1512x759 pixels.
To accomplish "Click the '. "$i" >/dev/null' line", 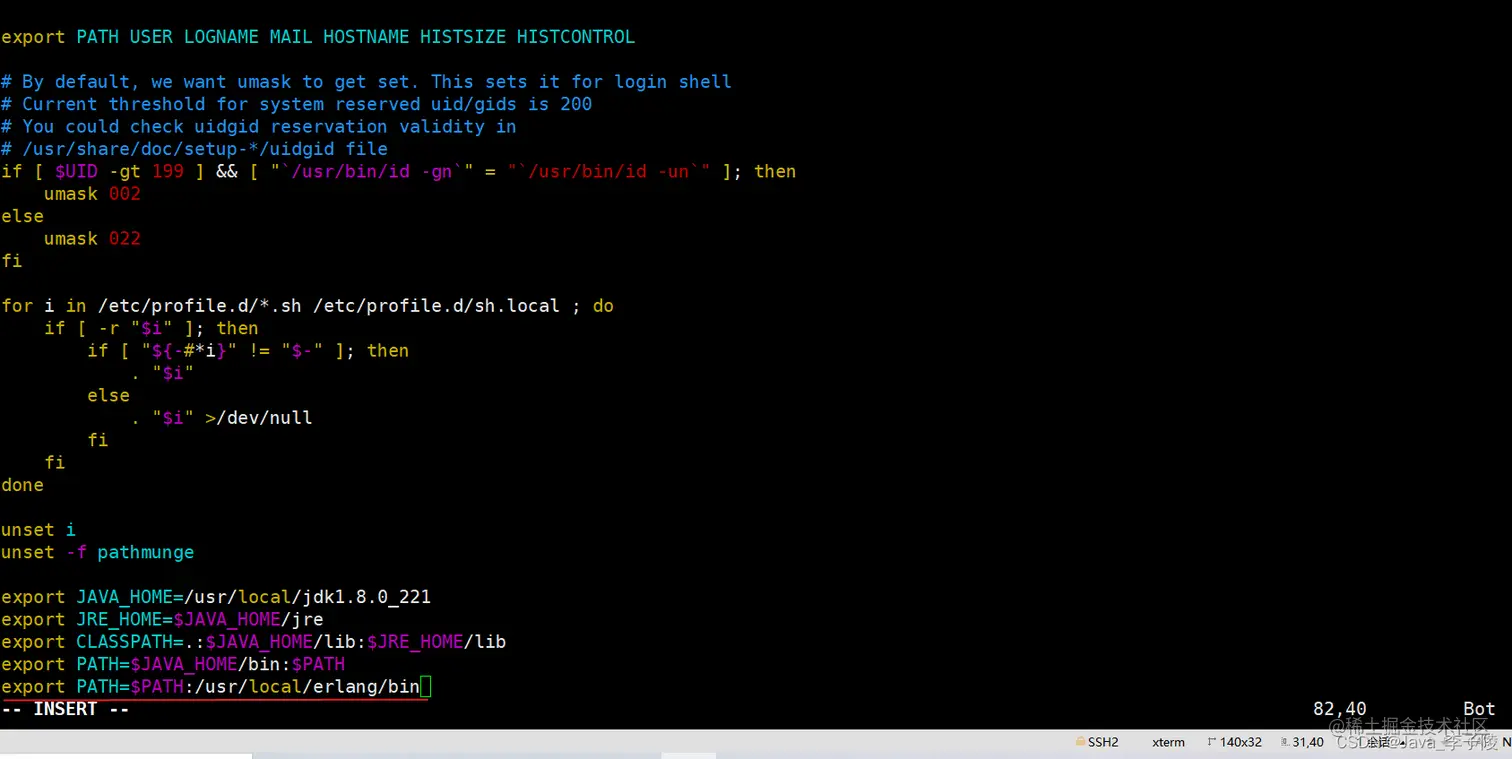I will 221,418.
